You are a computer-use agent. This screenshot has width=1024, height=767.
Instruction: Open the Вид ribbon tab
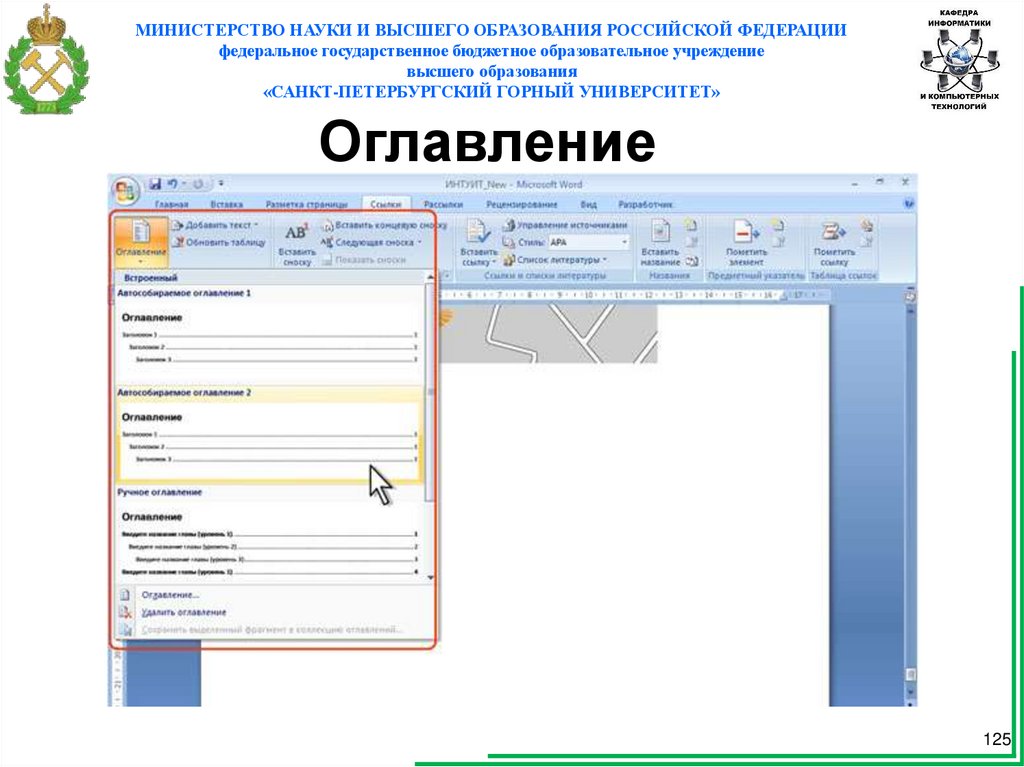tap(588, 204)
